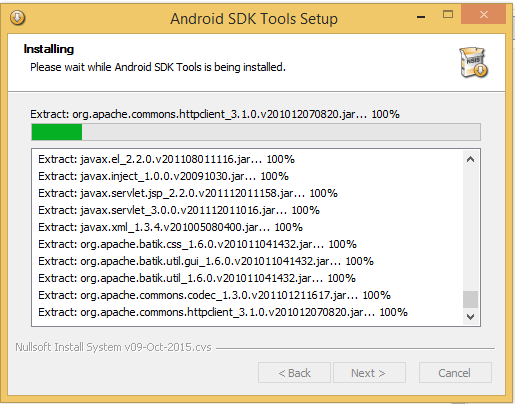Select the org.apache.commons.codec log entry
This screenshot has width=515, height=404.
(214, 295)
